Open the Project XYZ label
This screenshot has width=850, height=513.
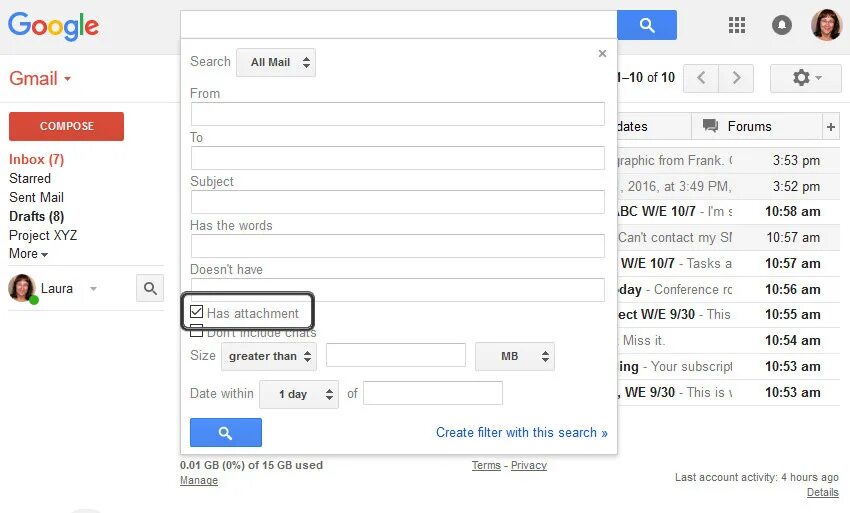[x=43, y=235]
